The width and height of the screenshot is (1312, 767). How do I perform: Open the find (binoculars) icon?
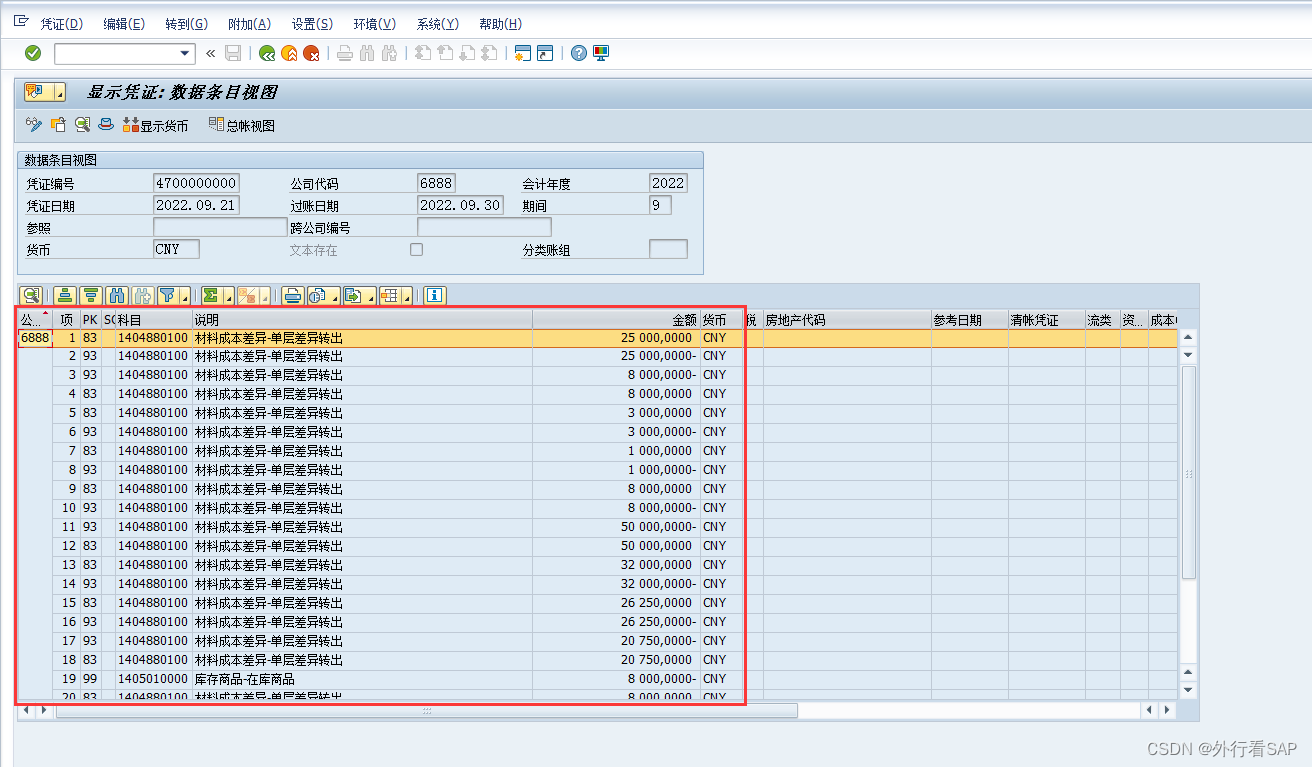coord(115,296)
